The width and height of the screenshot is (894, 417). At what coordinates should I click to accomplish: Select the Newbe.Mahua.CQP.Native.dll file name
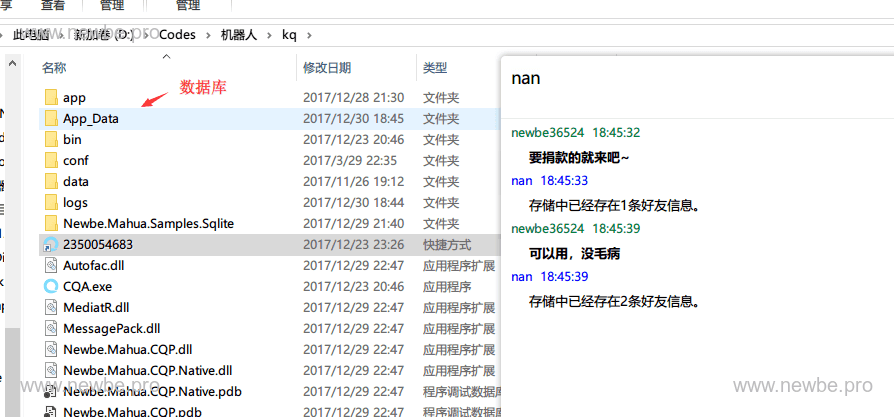(148, 371)
